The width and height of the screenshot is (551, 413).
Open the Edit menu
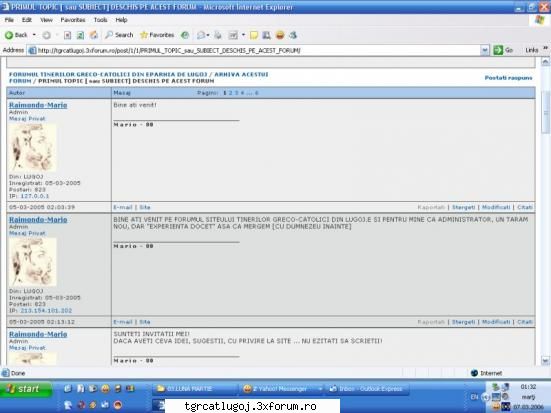pos(27,20)
